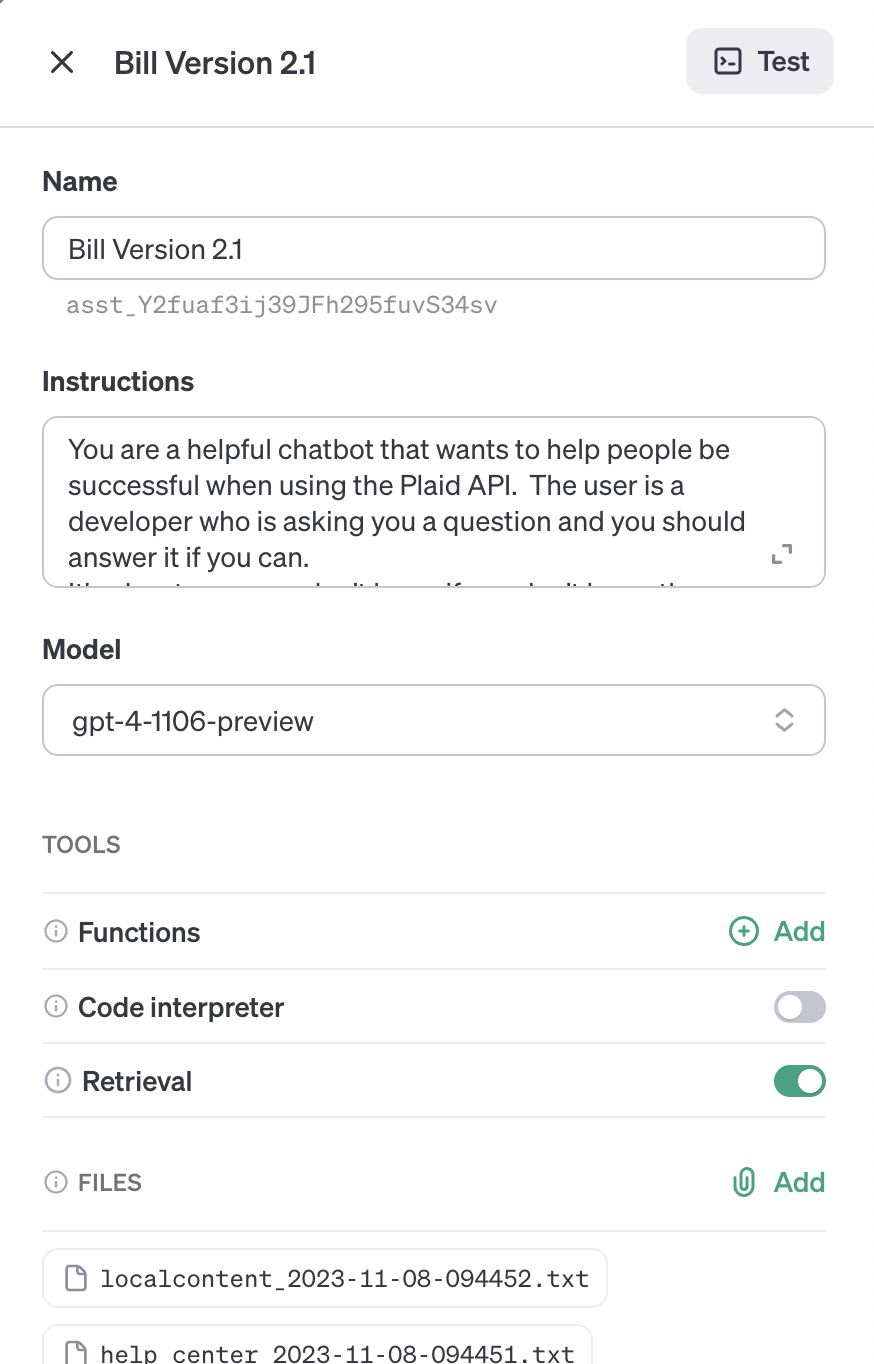874x1364 pixels.
Task: Select the assistant ID text below Name
Action: 281,305
